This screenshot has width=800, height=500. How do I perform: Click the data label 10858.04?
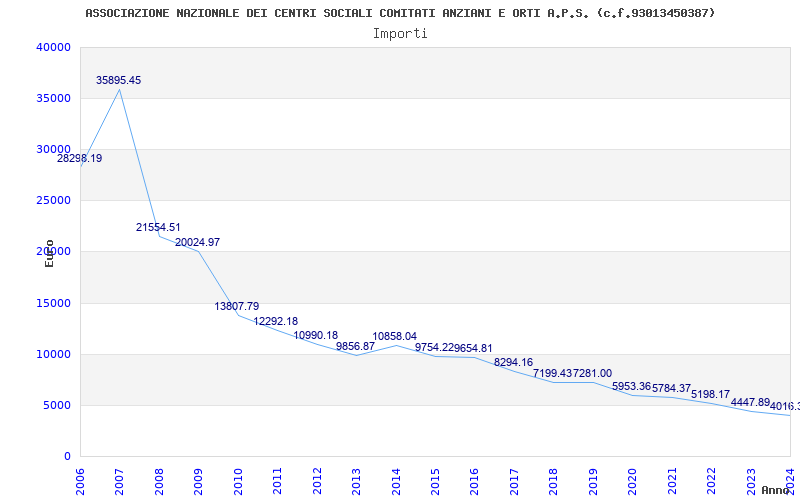(394, 336)
